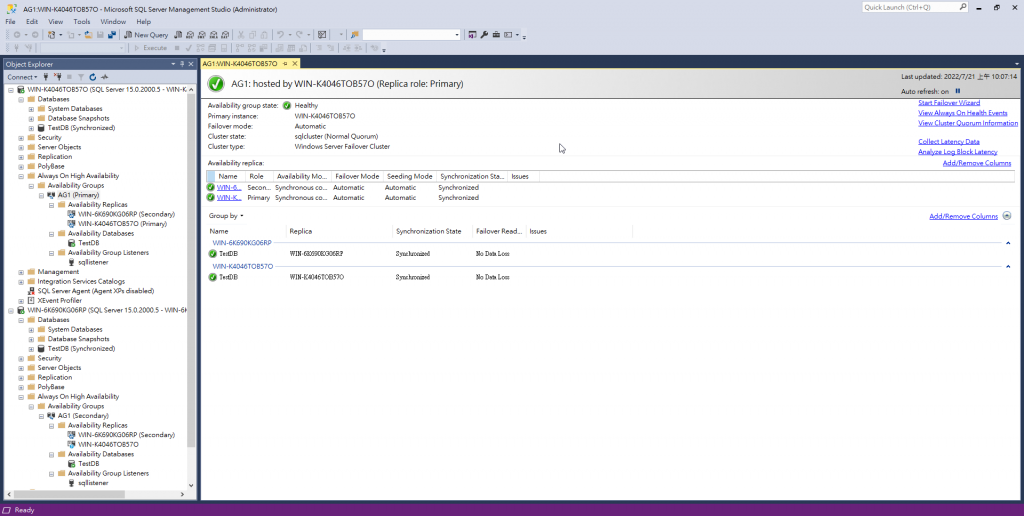Open View Always On Health Events link
This screenshot has width=1024, height=516.
963,113
